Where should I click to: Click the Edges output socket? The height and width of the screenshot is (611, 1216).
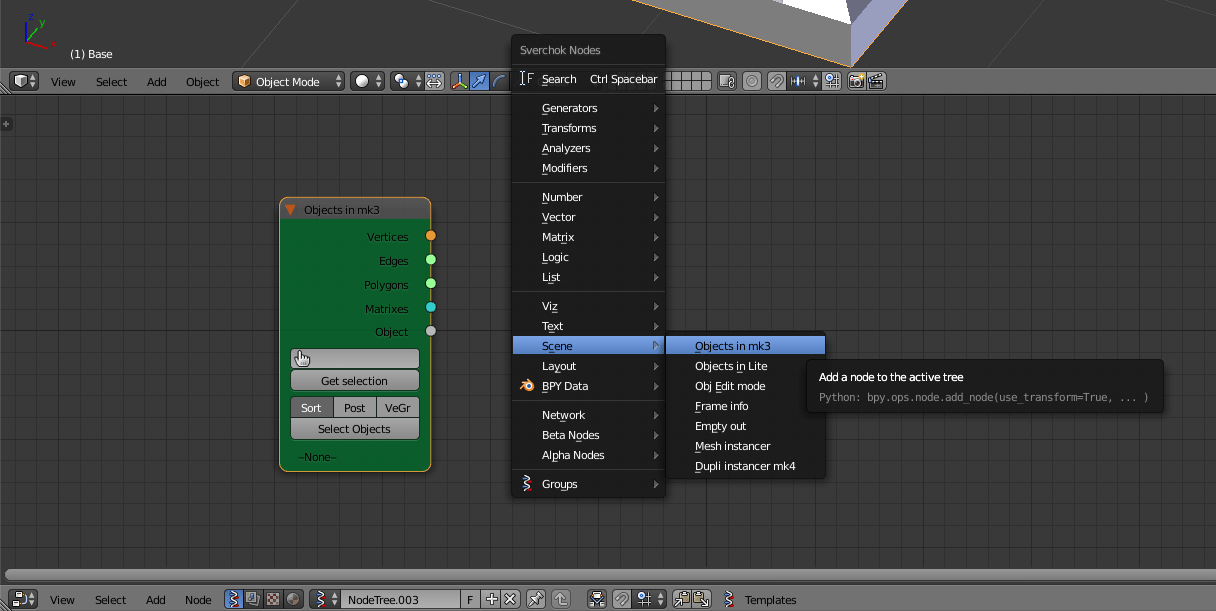tap(431, 260)
